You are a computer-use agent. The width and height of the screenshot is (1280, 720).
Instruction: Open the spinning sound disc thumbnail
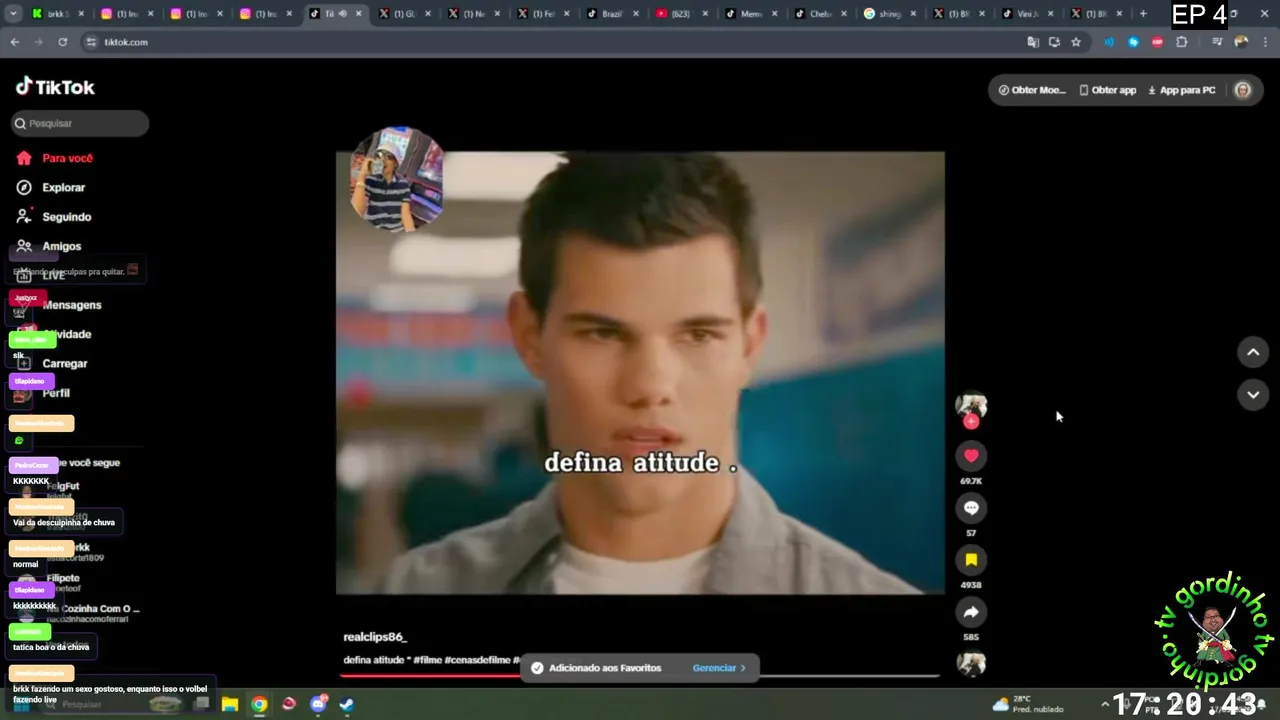tap(971, 664)
